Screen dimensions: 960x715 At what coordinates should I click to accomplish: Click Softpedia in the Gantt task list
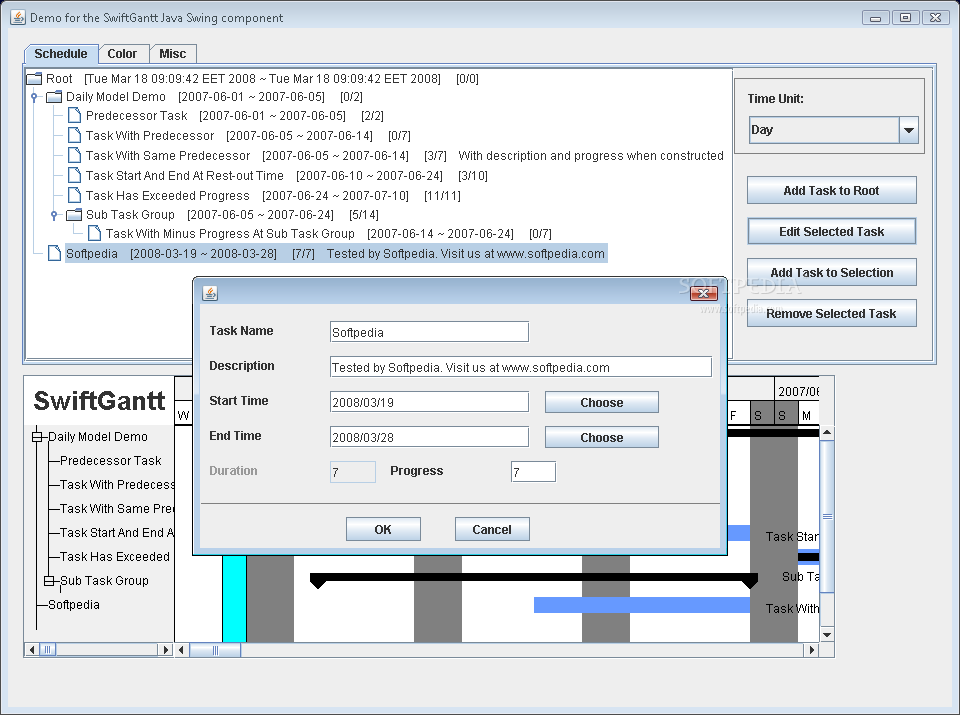73,605
